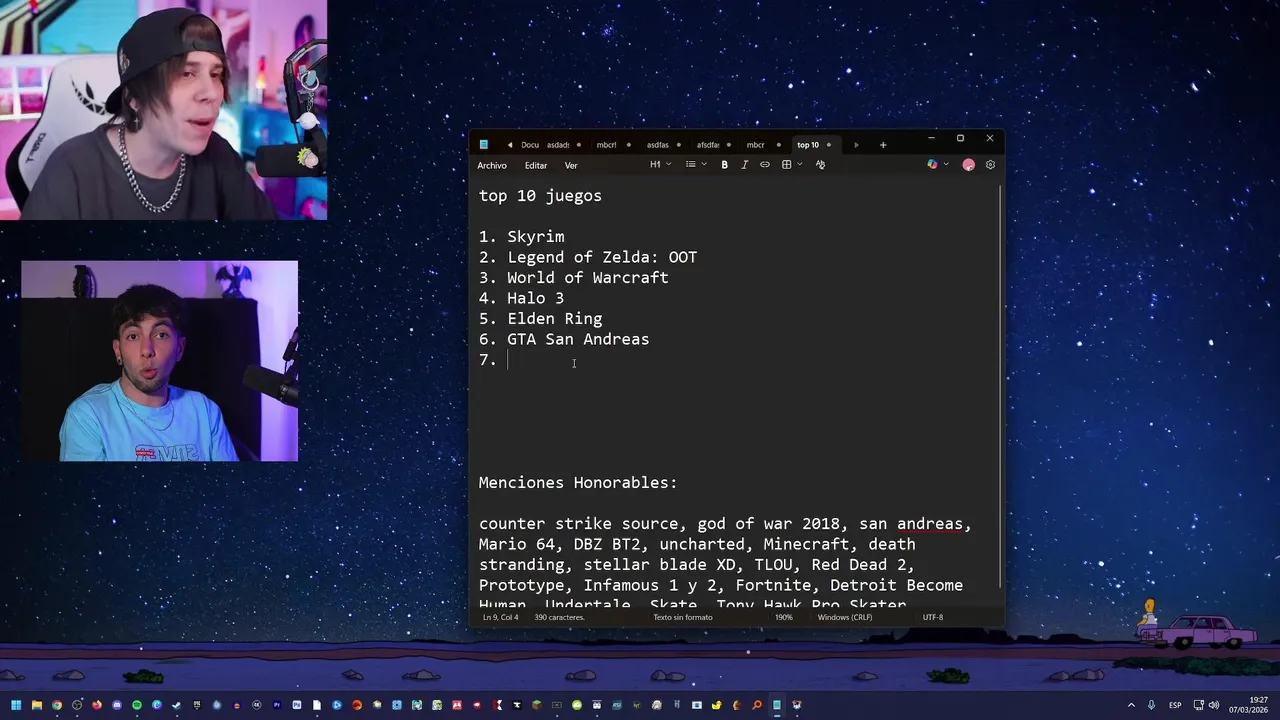Switch to the asdads tab
The width and height of the screenshot is (1280, 720).
558,145
